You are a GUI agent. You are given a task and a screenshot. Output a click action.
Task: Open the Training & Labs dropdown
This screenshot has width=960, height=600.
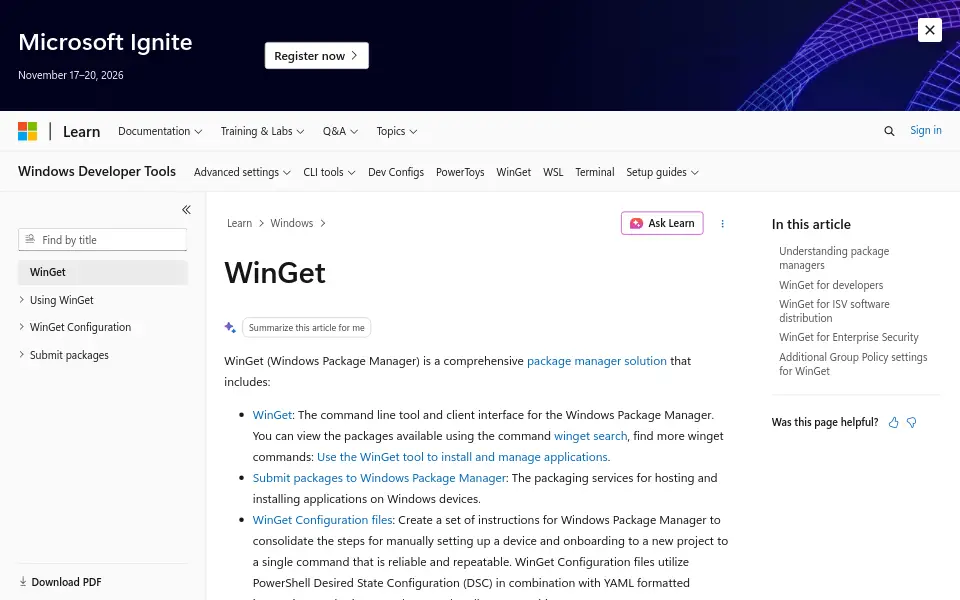pyautogui.click(x=262, y=131)
